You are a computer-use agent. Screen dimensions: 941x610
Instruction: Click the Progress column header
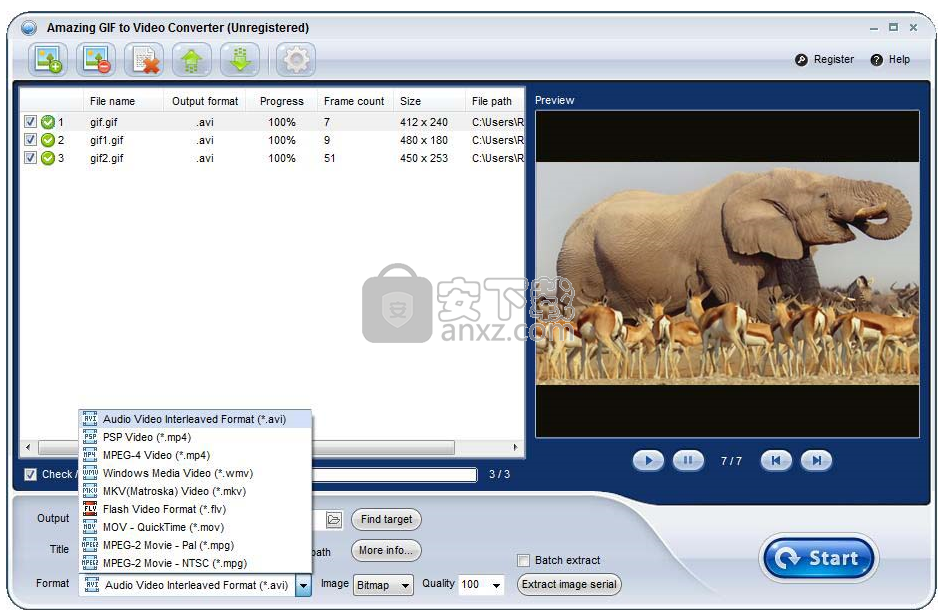click(282, 101)
